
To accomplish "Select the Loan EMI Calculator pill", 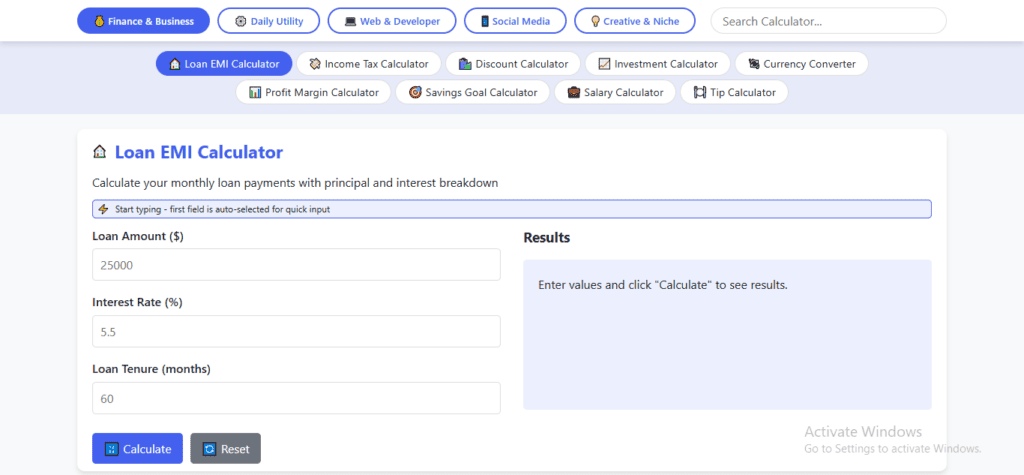I will pos(224,64).
